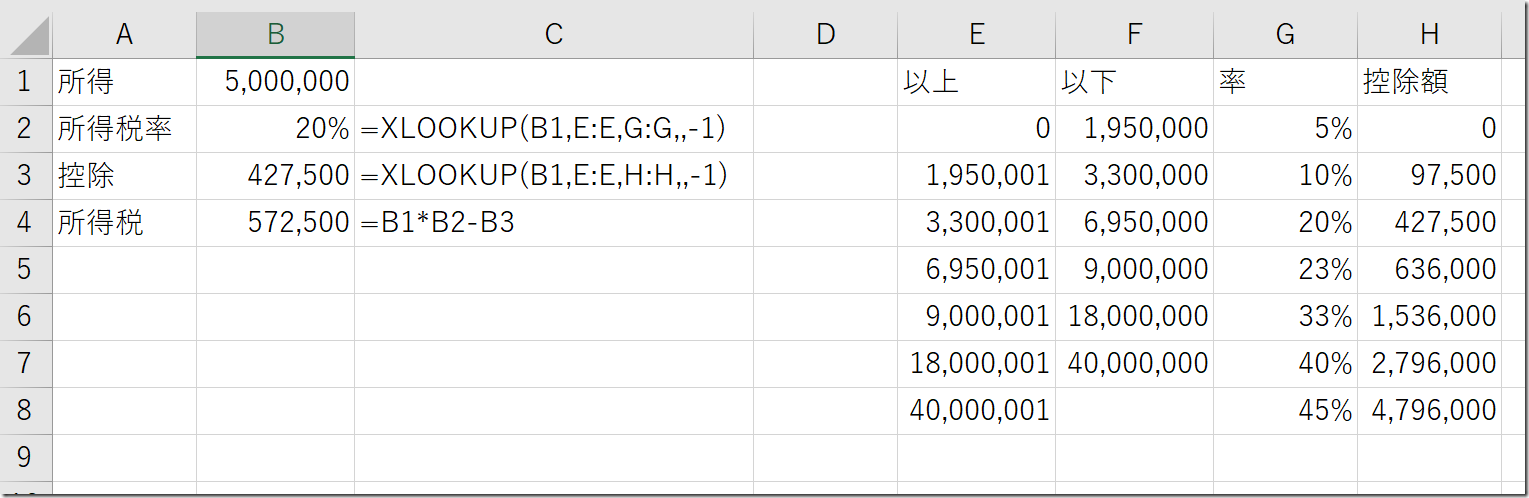Viewport: 1529px width, 498px height.
Task: Click cell showing 636,000
Action: click(1429, 270)
